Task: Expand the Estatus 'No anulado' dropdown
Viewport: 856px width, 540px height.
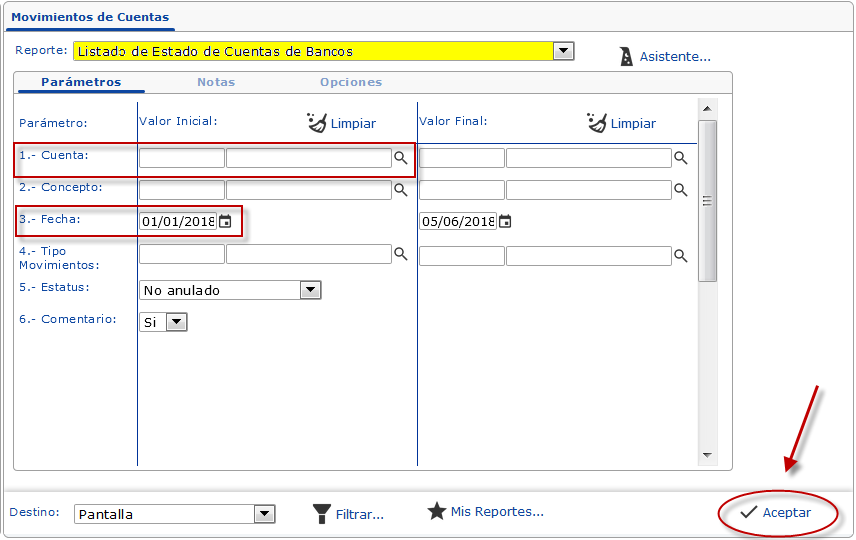Action: 310,290
